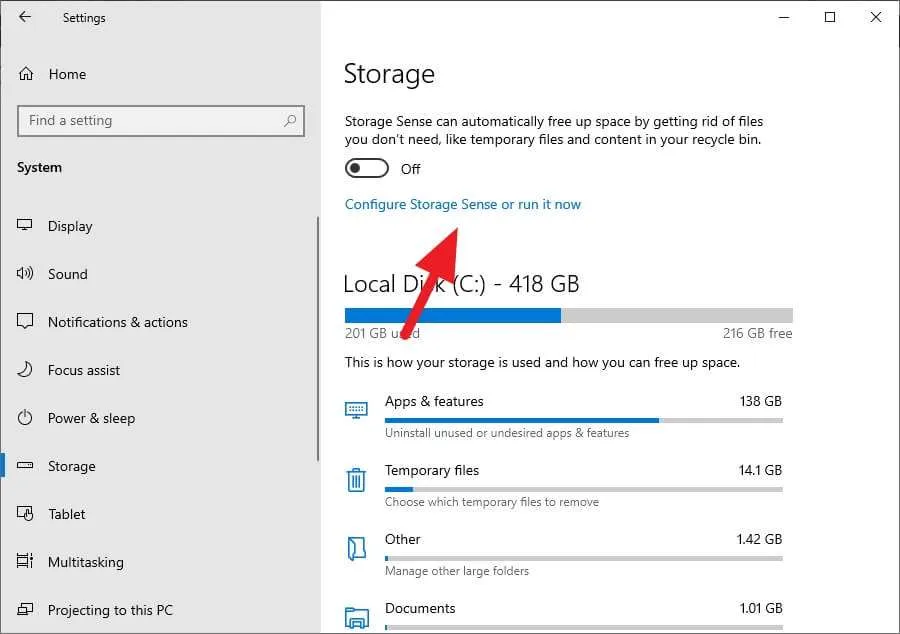This screenshot has width=900, height=634.
Task: Click the Notifications & actions icon
Action: tap(25, 321)
